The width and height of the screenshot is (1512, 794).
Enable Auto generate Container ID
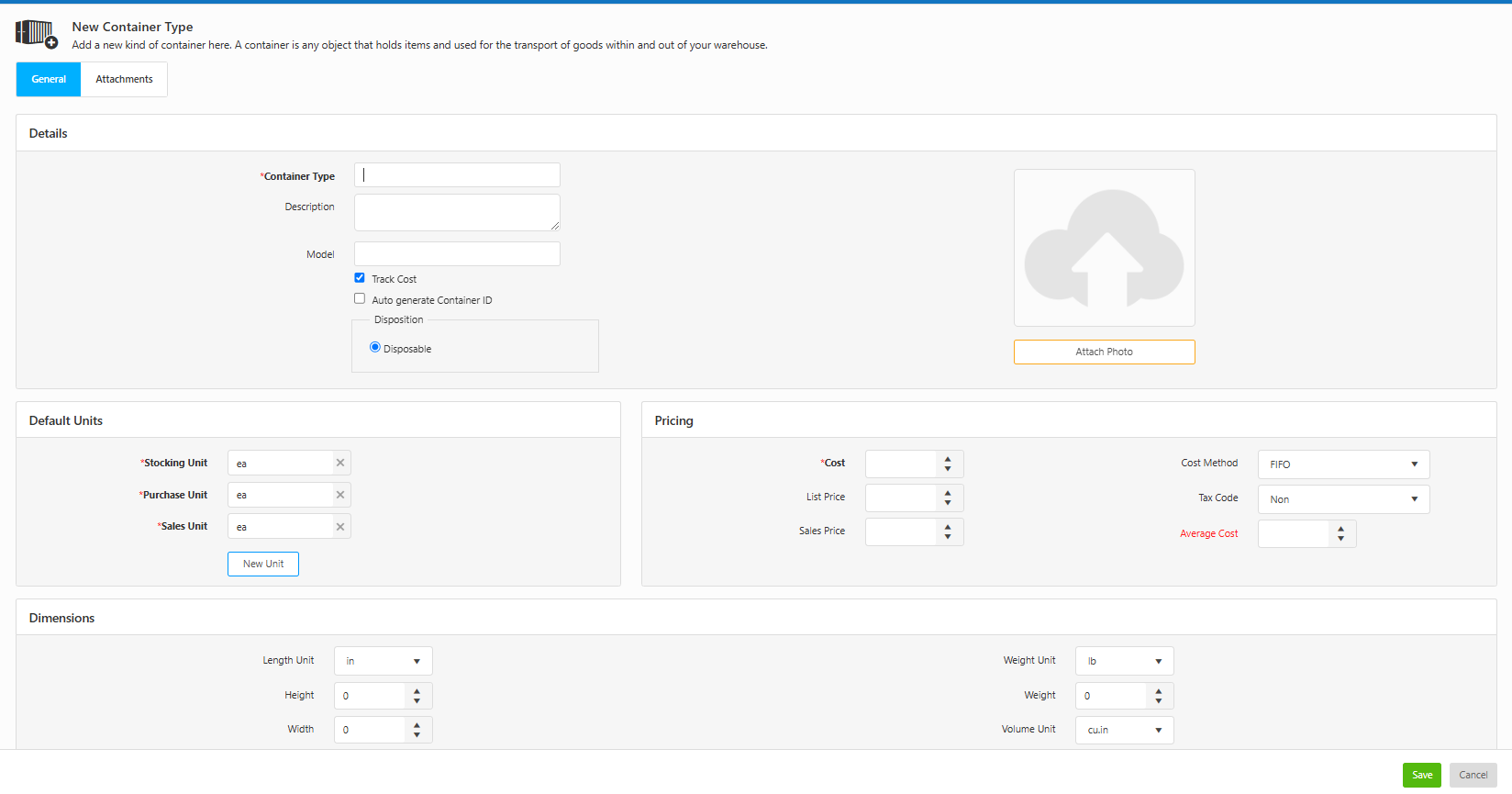[x=360, y=299]
